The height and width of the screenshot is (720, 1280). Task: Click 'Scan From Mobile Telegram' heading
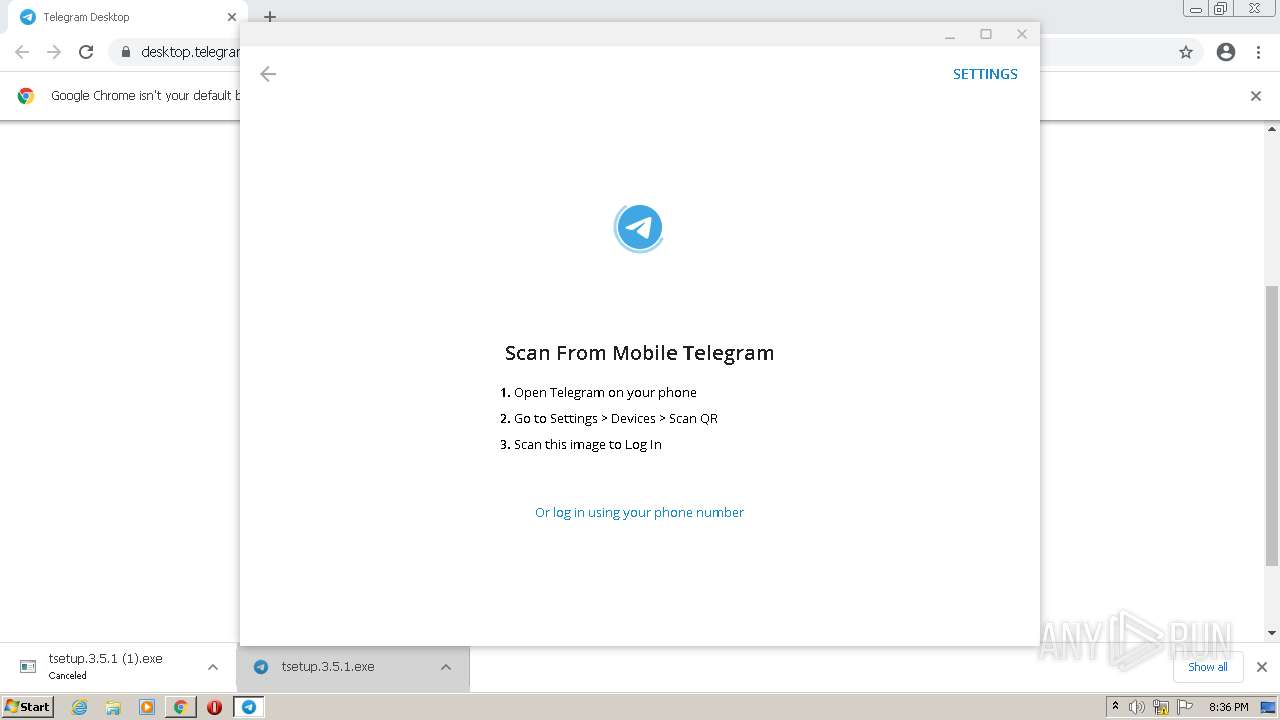[x=639, y=353]
